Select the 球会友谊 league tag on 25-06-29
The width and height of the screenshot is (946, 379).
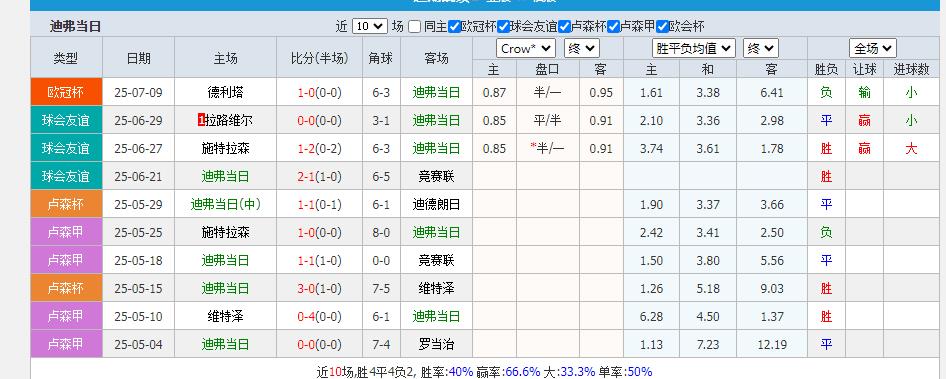(66, 120)
